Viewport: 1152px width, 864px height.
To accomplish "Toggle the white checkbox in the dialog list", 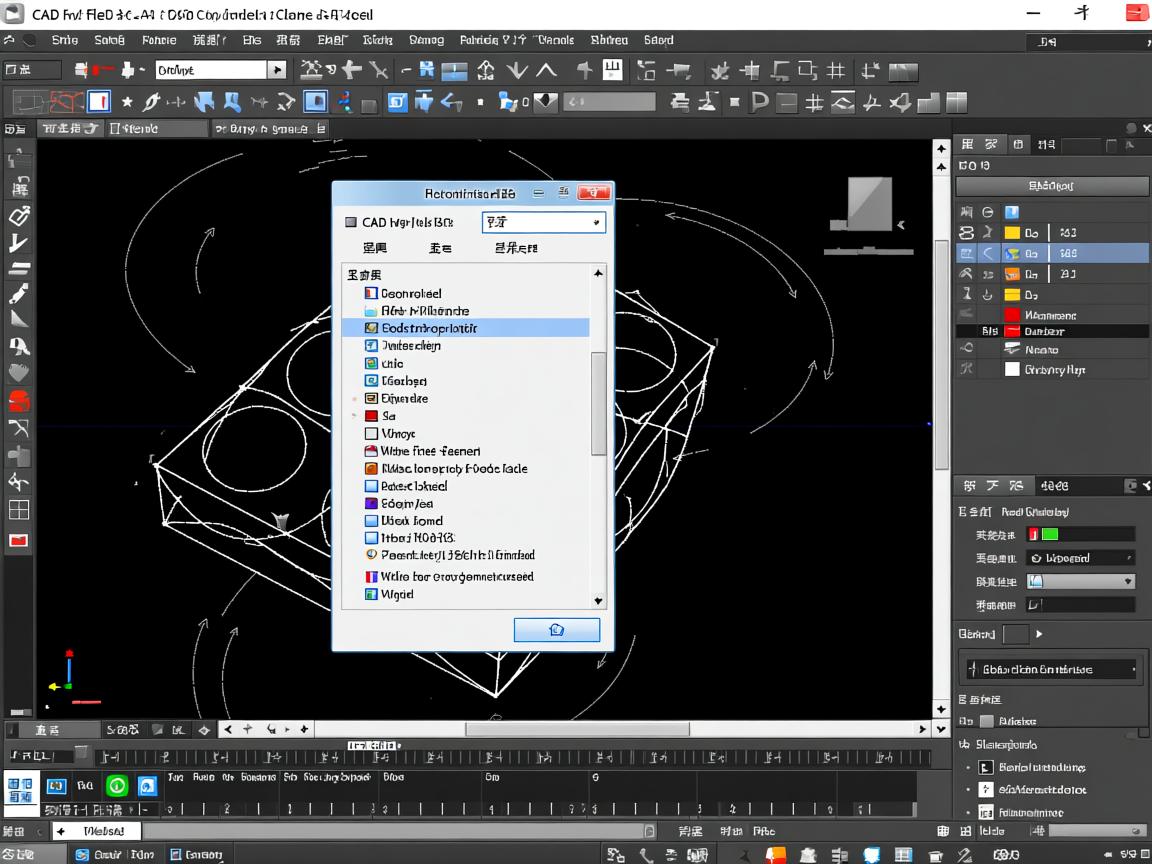I will (x=371, y=434).
